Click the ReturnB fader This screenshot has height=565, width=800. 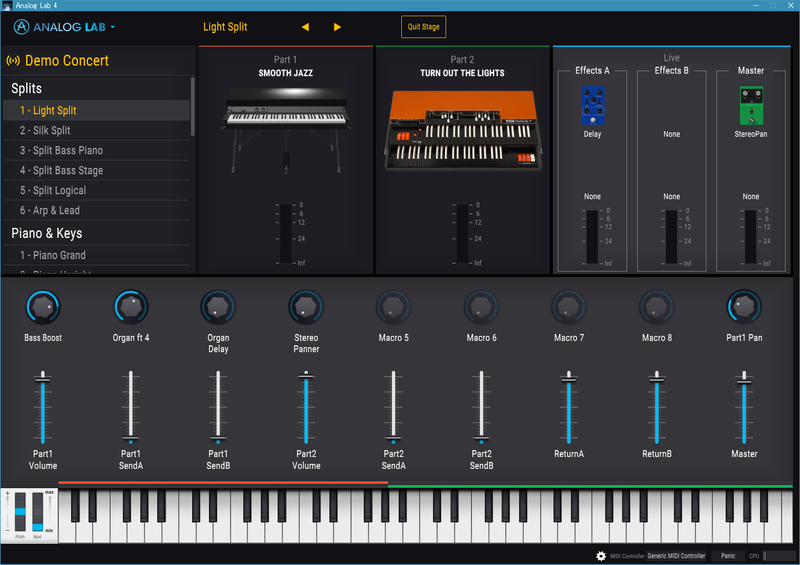657,407
